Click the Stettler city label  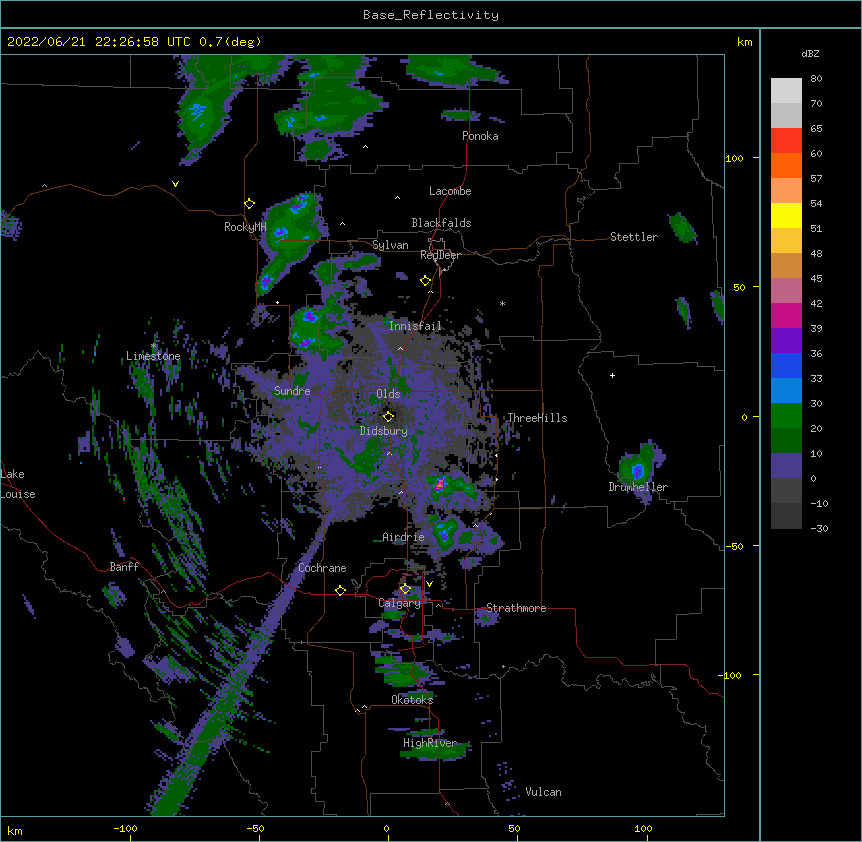pos(634,237)
